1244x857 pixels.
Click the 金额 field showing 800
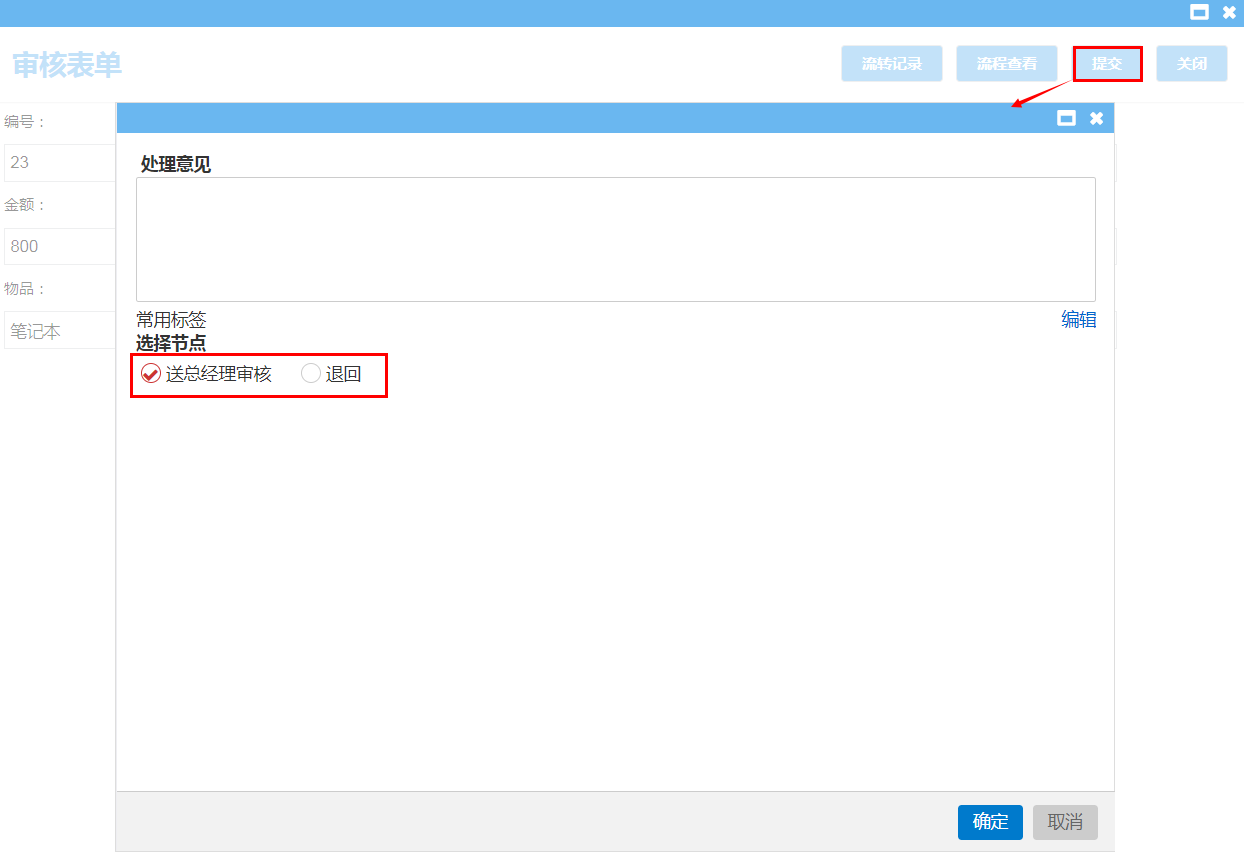60,246
